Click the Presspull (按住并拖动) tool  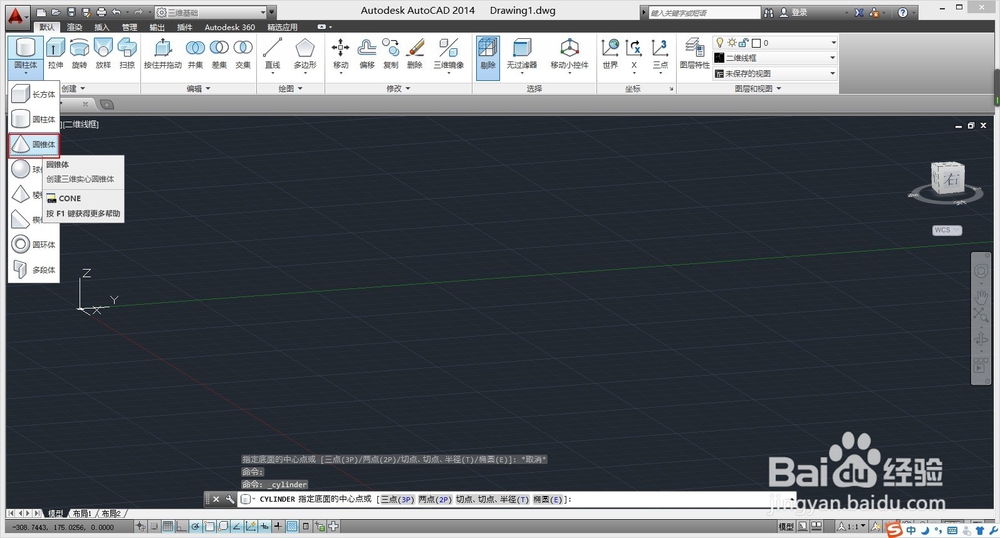coord(163,54)
